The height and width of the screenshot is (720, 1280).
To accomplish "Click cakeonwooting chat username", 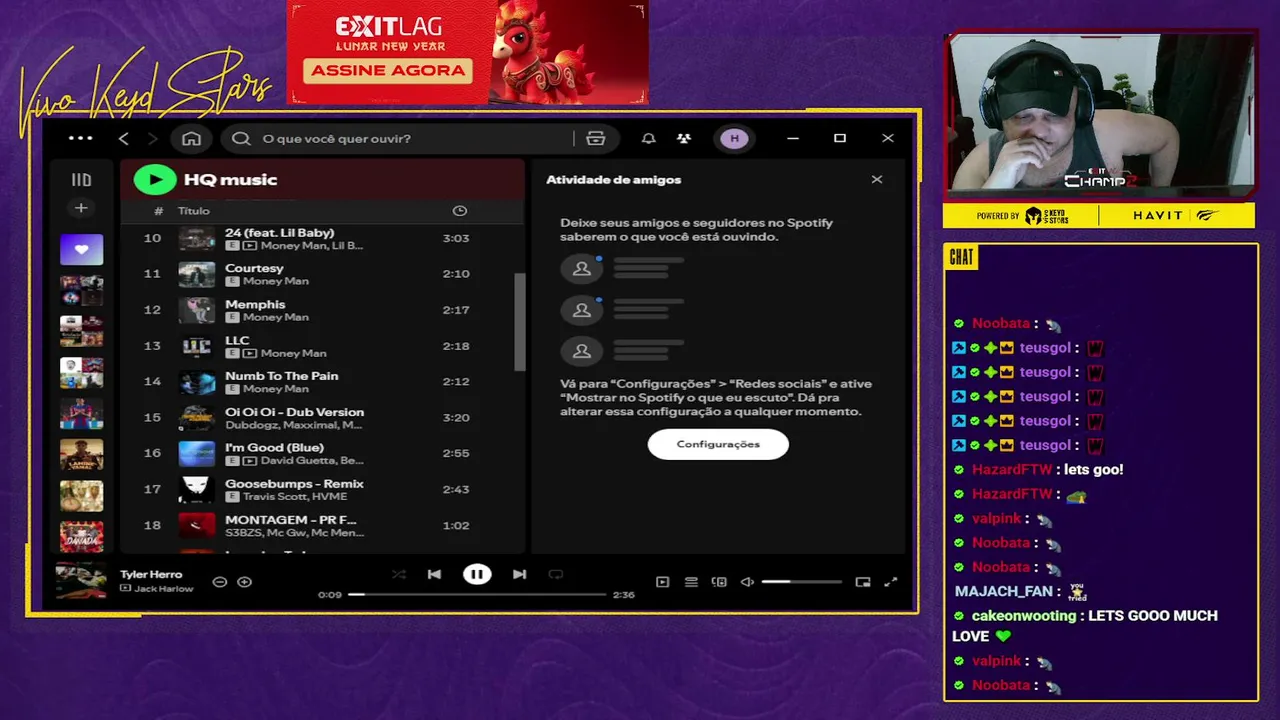I will point(1024,616).
